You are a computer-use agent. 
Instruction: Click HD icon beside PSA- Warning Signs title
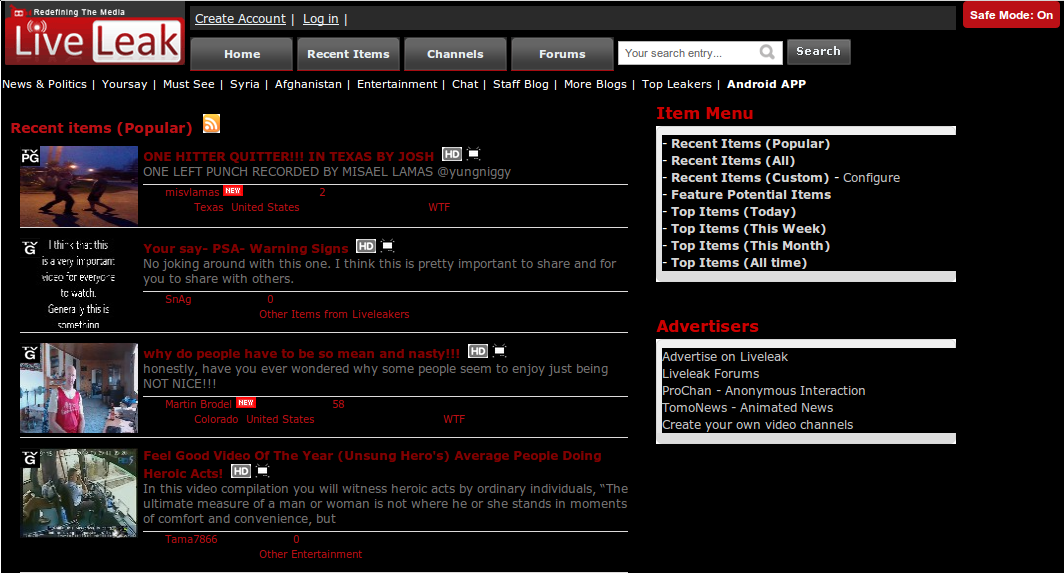(x=366, y=246)
